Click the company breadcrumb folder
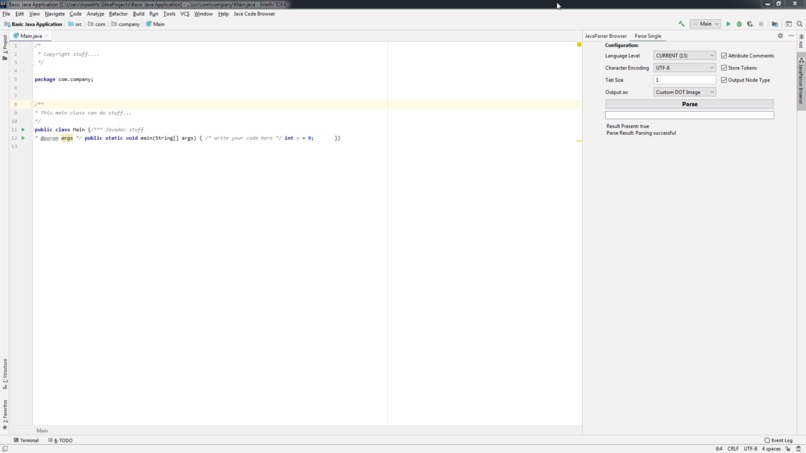 (126, 24)
